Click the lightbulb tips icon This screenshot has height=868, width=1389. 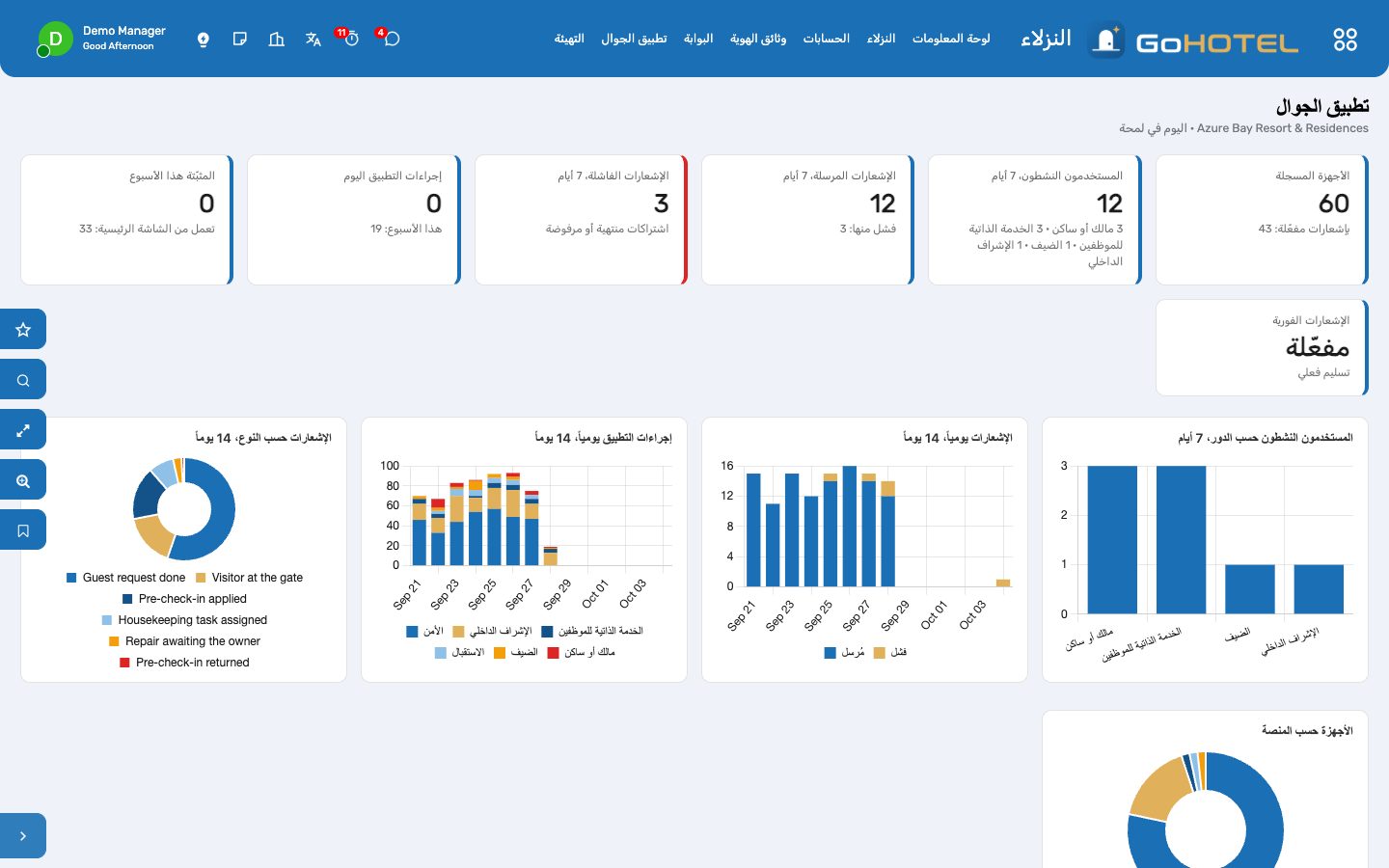coord(204,39)
